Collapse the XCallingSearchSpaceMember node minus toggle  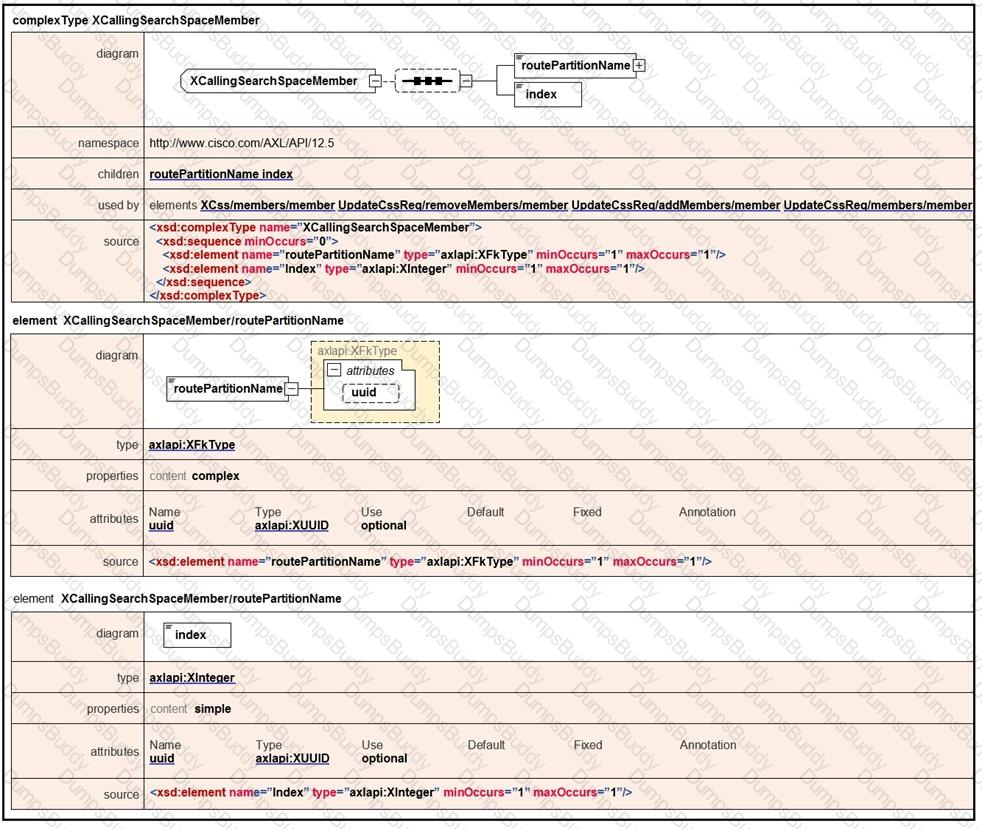click(x=375, y=81)
